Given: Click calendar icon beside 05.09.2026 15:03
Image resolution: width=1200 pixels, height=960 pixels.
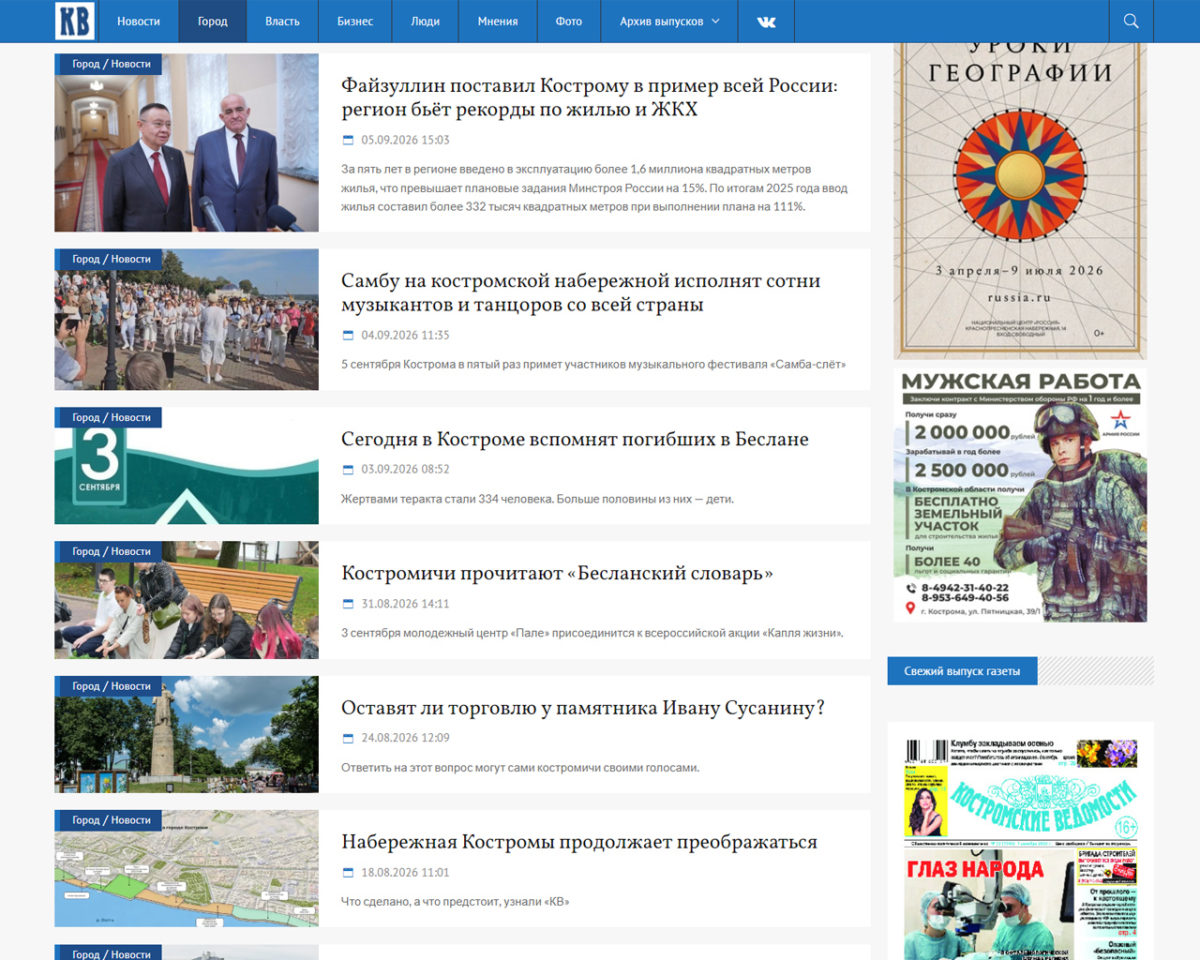Looking at the screenshot, I should [x=348, y=140].
